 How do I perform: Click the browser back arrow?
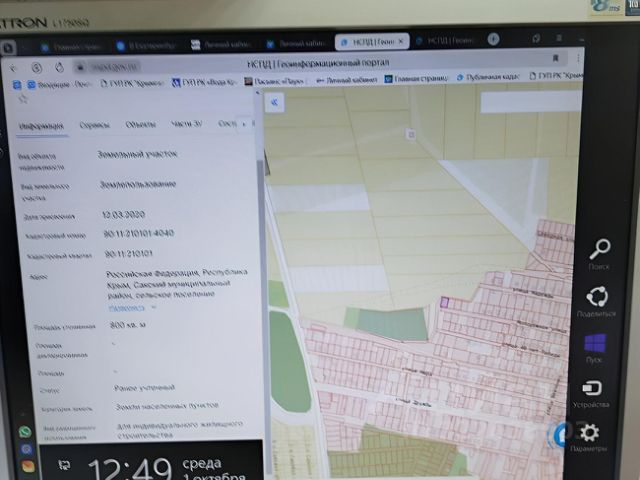click(13, 68)
